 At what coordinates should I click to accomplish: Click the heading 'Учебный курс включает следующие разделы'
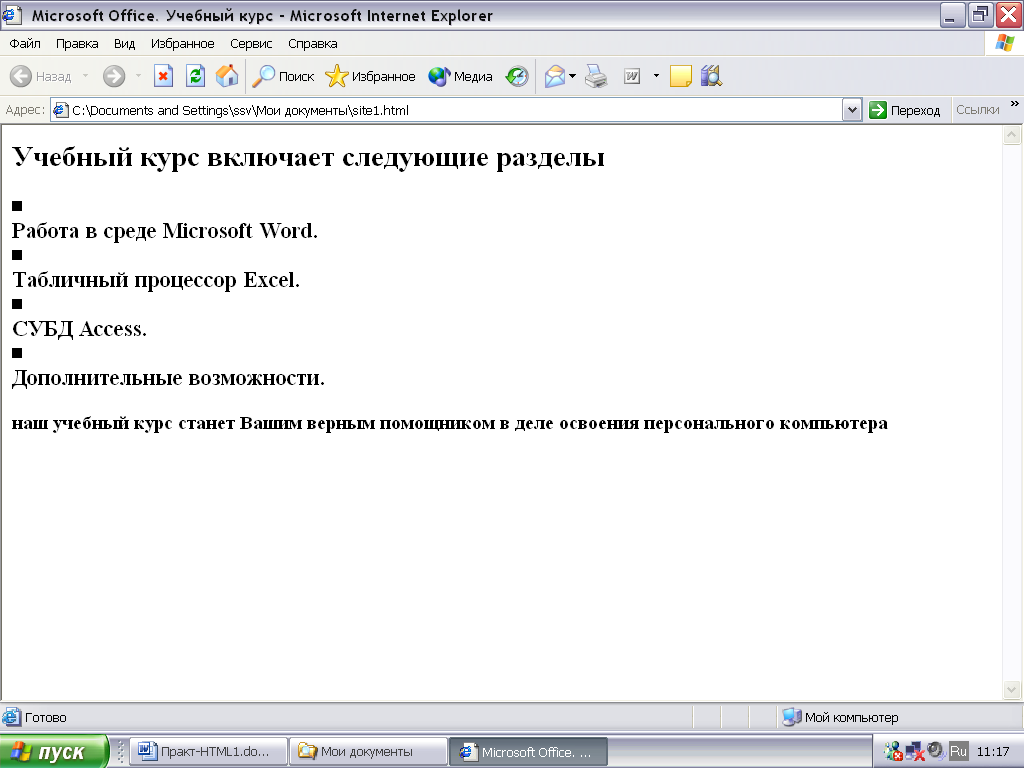308,157
